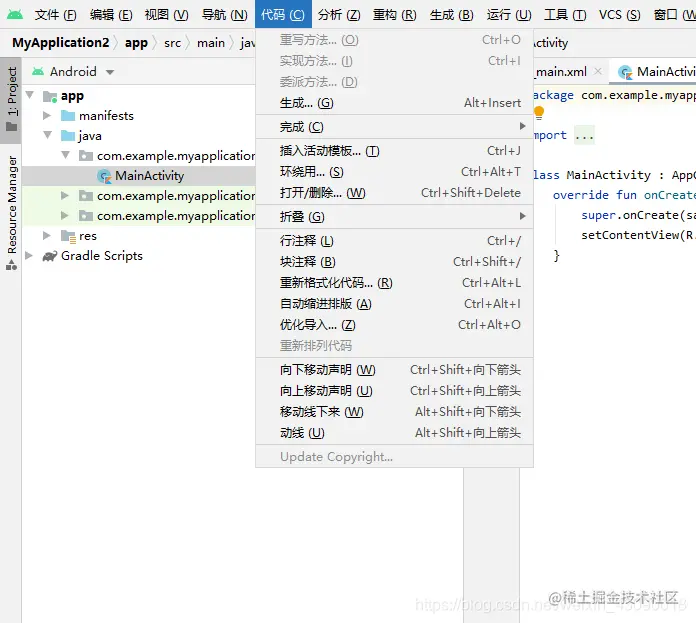The image size is (696, 623).
Task: Select the res tree row label
Action: [87, 236]
